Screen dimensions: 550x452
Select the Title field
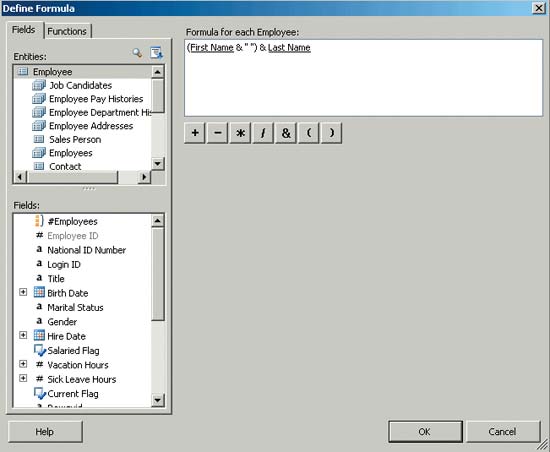pyautogui.click(x=56, y=279)
